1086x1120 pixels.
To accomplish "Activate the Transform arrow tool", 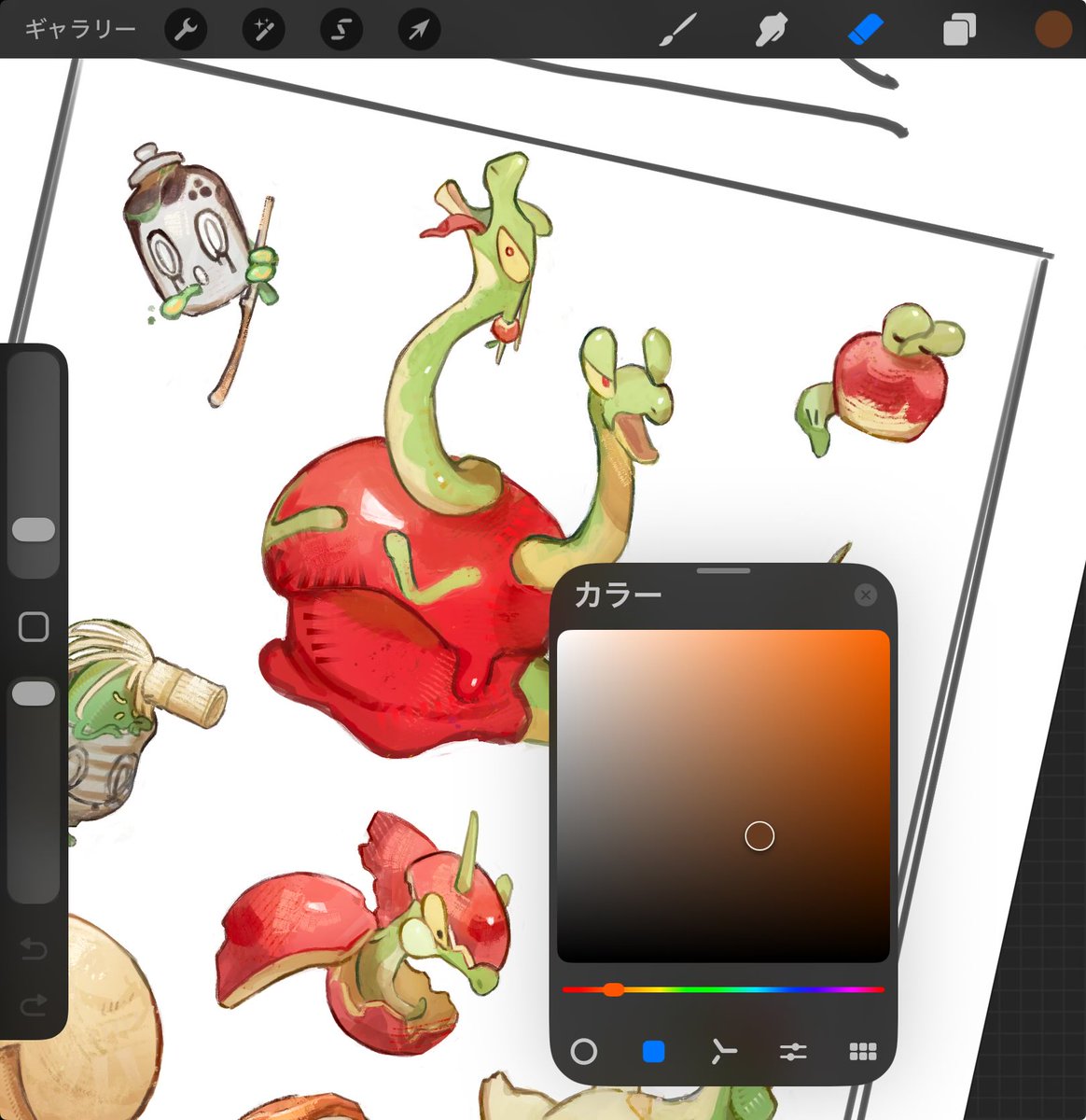I will click(x=419, y=30).
